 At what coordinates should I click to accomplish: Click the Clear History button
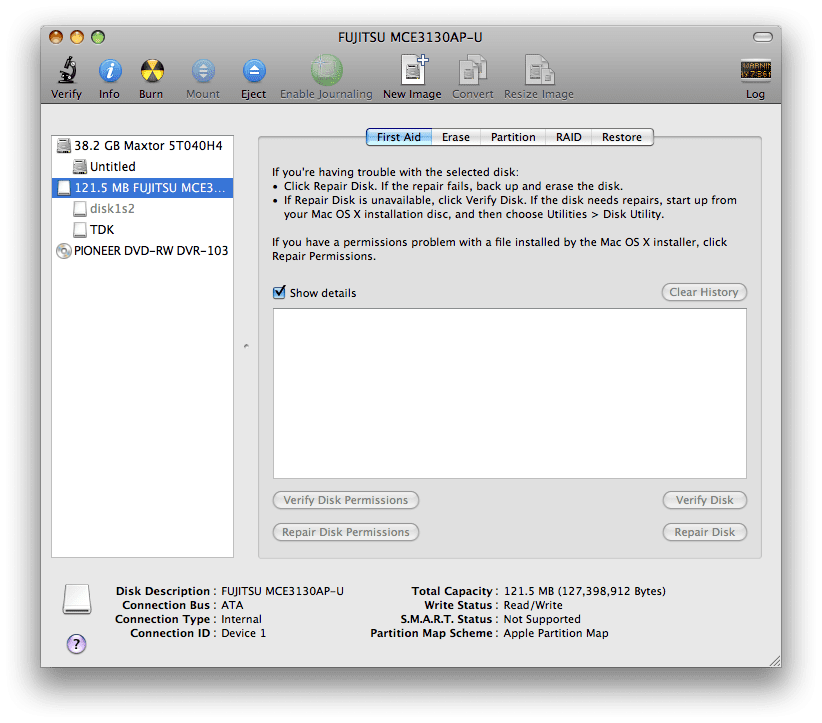tap(704, 292)
